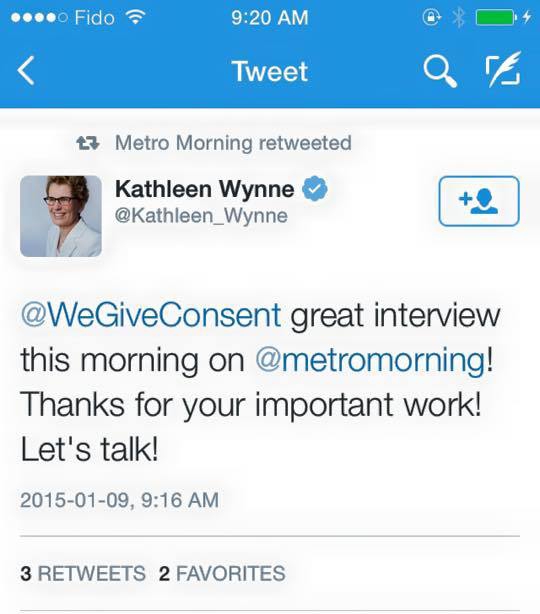Open the @WeGiveConsent mention link
The image size is (540, 614).
[x=151, y=315]
